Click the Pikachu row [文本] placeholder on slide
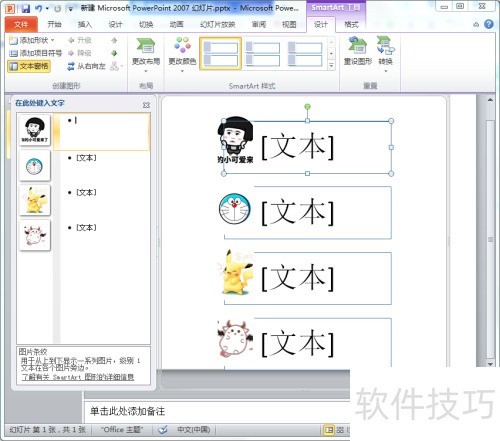Image resolution: width=500 pixels, height=441 pixels. click(298, 278)
